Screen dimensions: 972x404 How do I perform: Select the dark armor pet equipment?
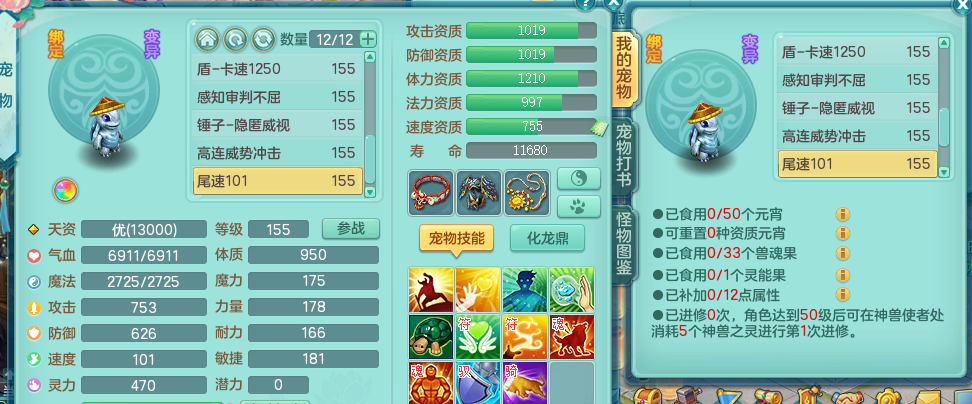click(x=479, y=193)
